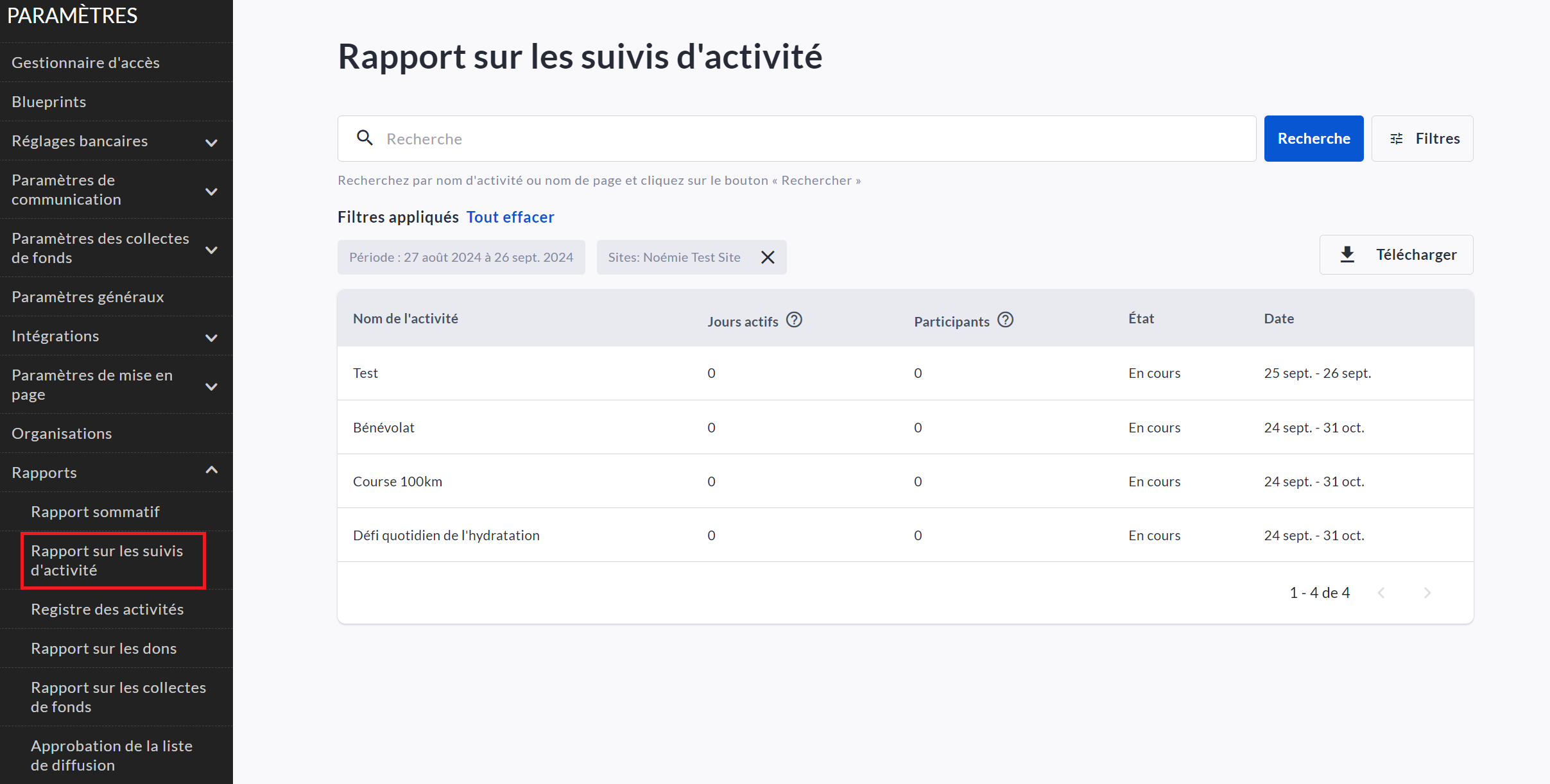The width and height of the screenshot is (1550, 784).
Task: Click the magnifier icon in search field
Action: 365,138
